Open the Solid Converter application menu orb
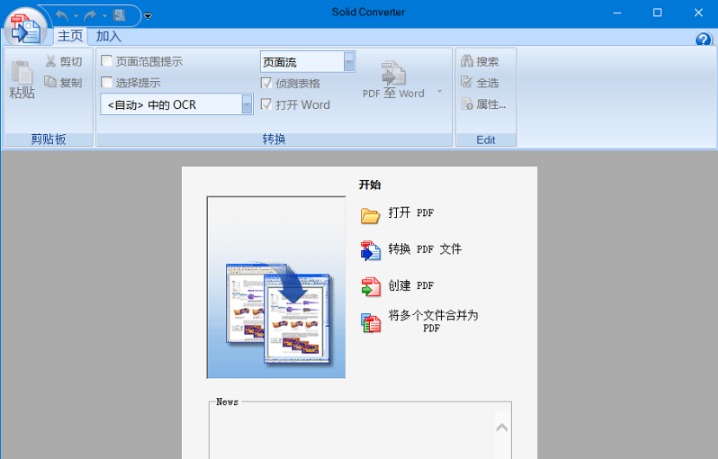 (25, 27)
